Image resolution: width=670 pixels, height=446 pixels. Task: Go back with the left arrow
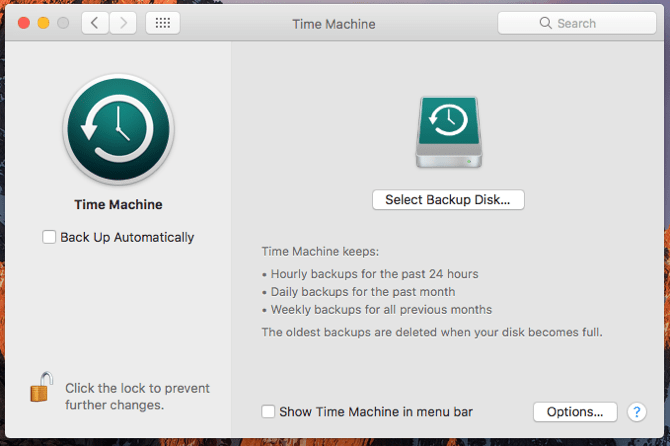[95, 23]
